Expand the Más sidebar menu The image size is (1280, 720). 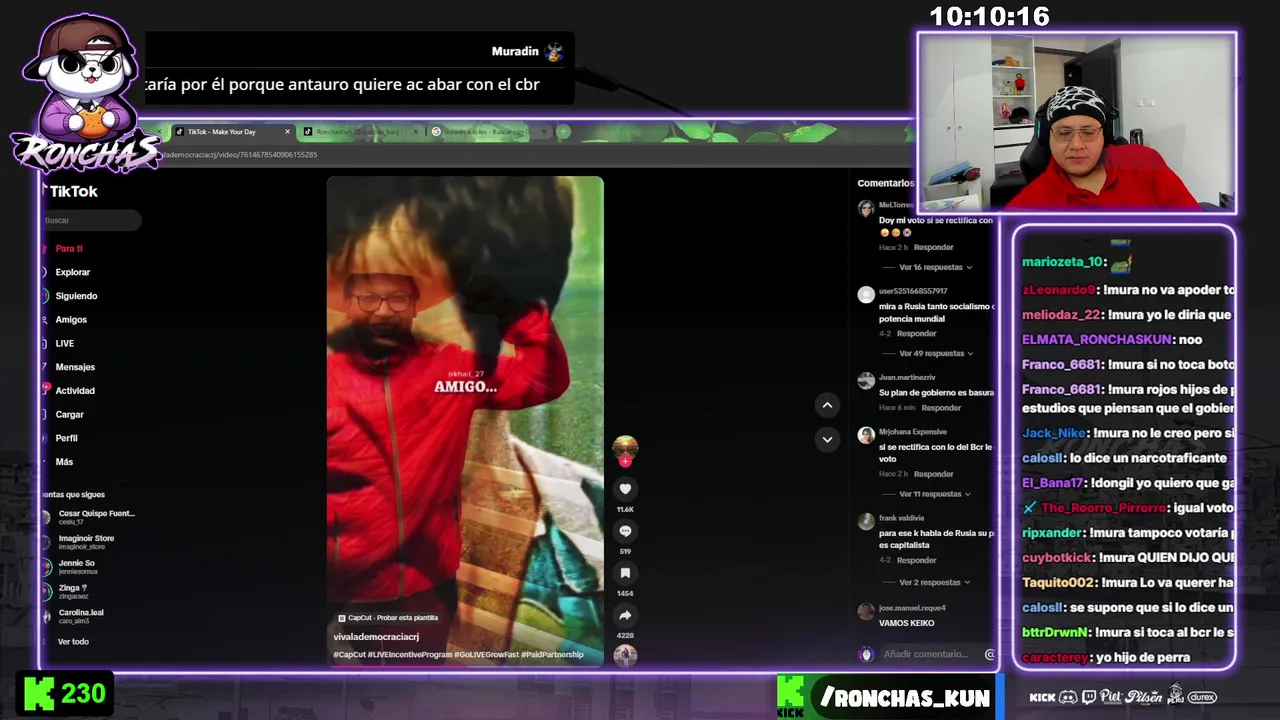pos(64,462)
